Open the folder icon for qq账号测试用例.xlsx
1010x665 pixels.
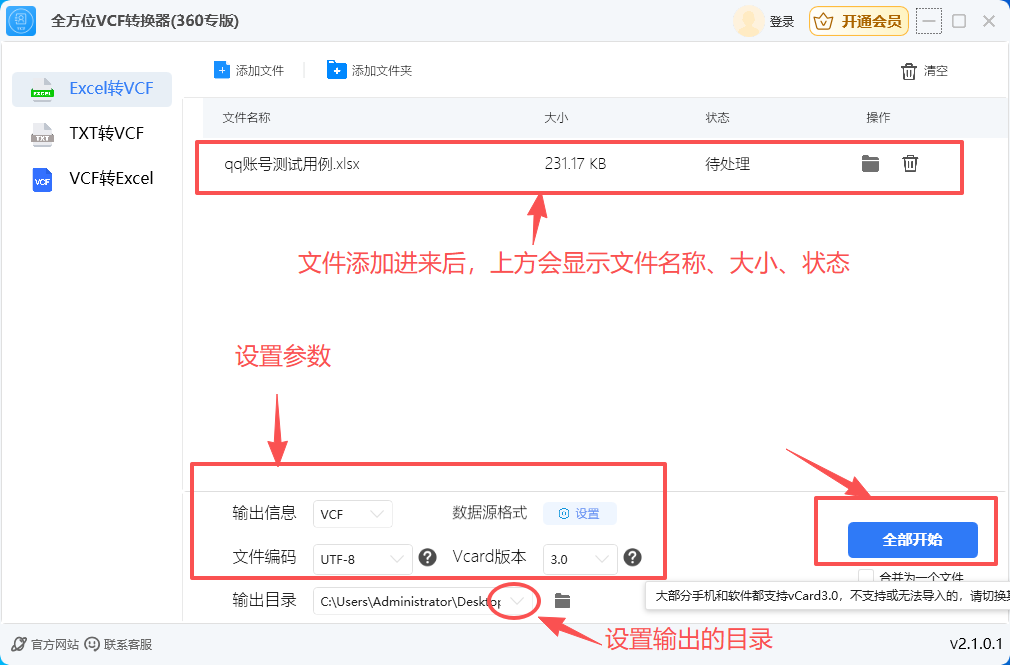click(x=869, y=163)
